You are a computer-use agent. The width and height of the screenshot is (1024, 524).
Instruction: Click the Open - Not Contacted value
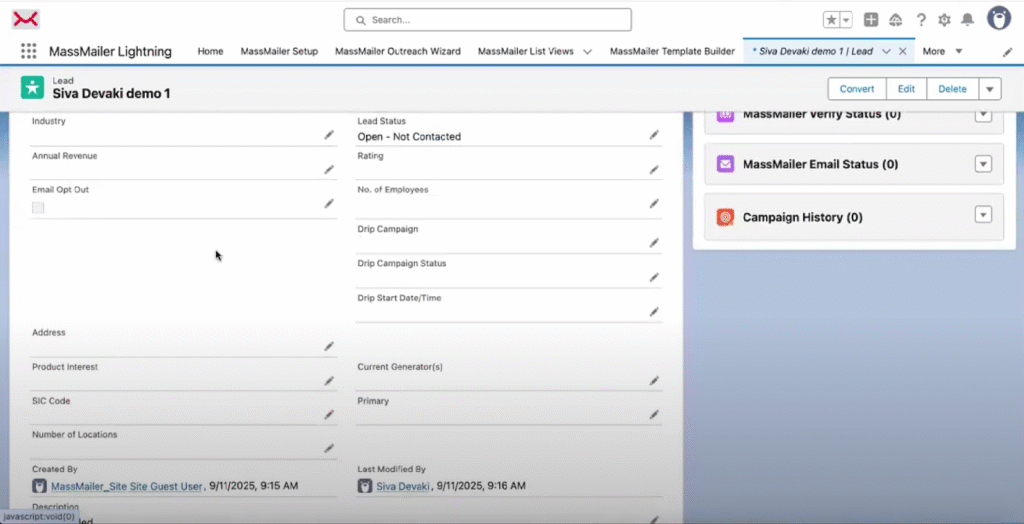click(x=409, y=137)
